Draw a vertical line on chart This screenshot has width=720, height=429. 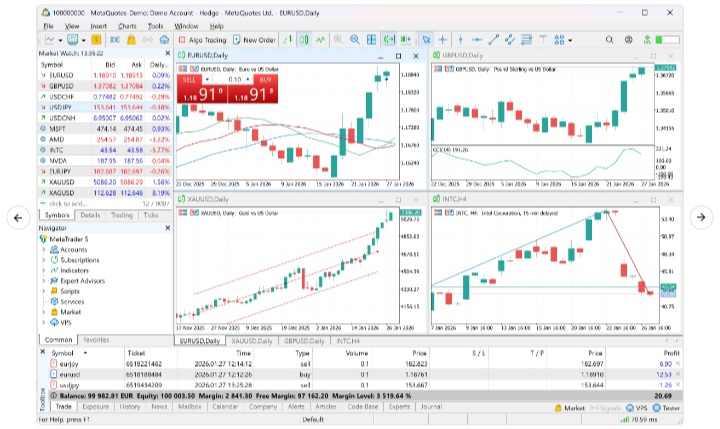pos(461,40)
